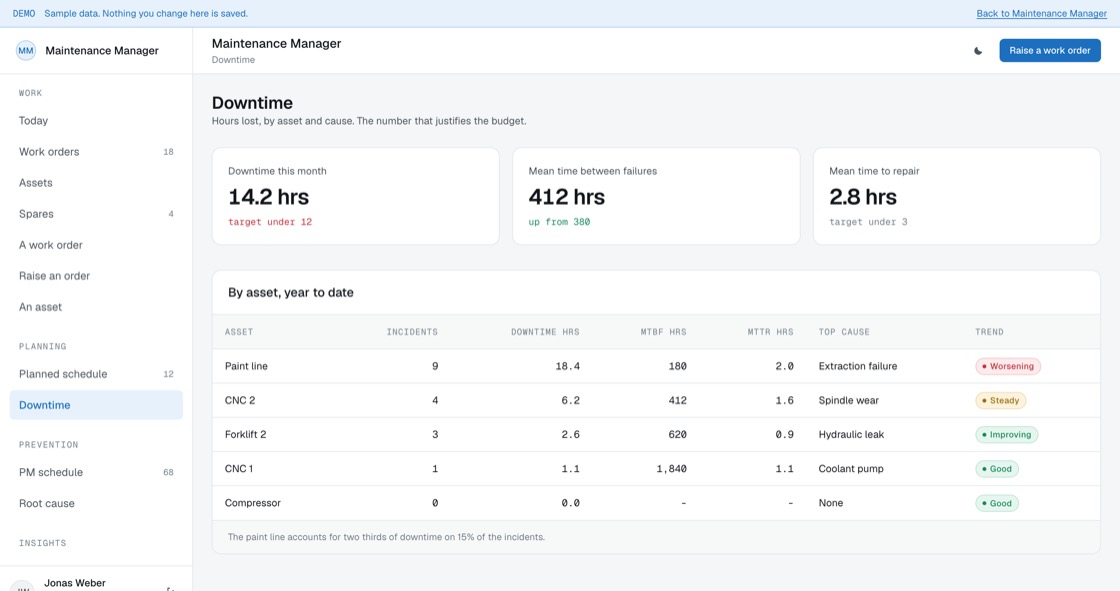Open the Spares page
Image resolution: width=1120 pixels, height=591 pixels.
(x=96, y=214)
